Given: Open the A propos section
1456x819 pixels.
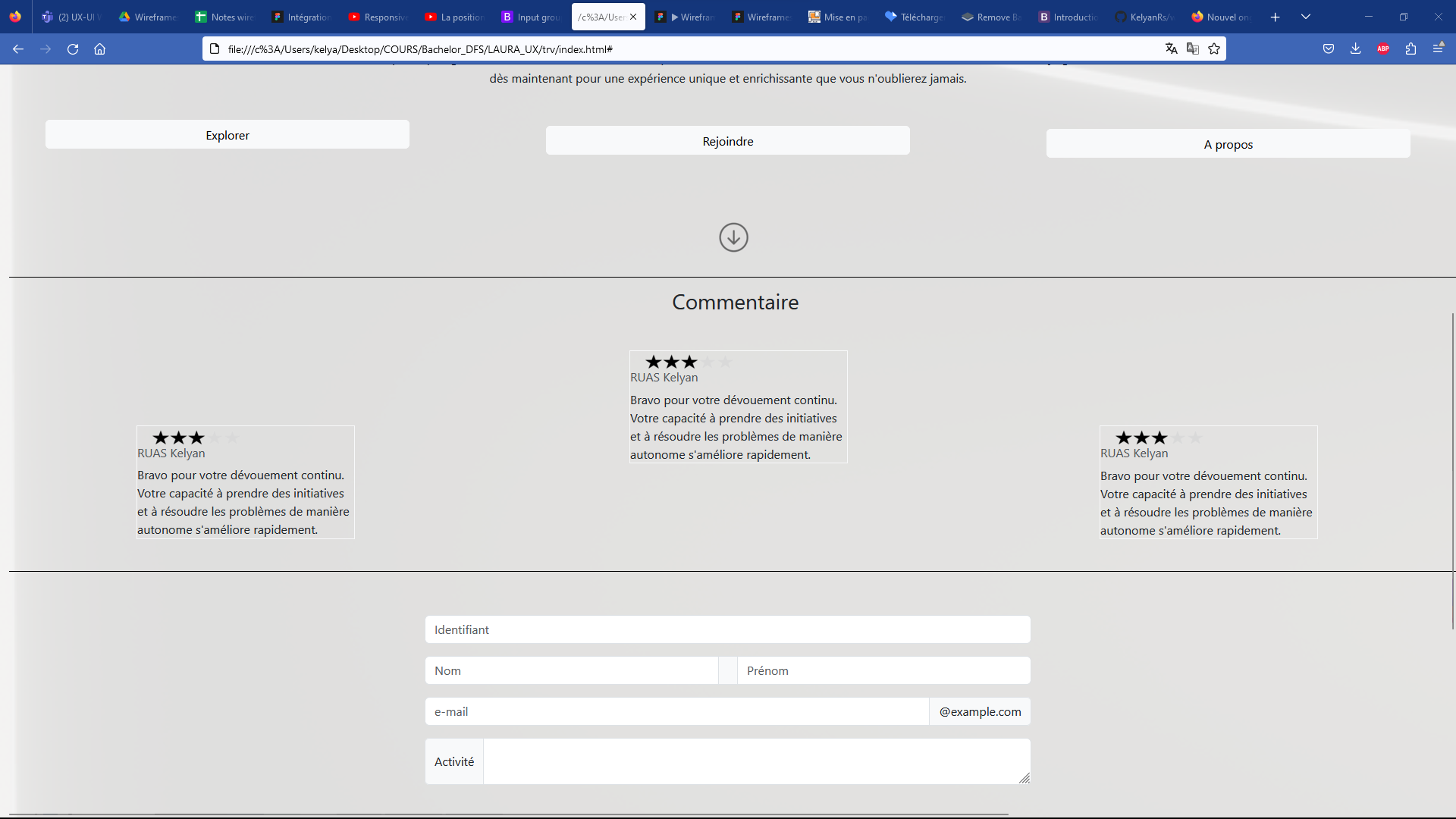Looking at the screenshot, I should 1228,143.
